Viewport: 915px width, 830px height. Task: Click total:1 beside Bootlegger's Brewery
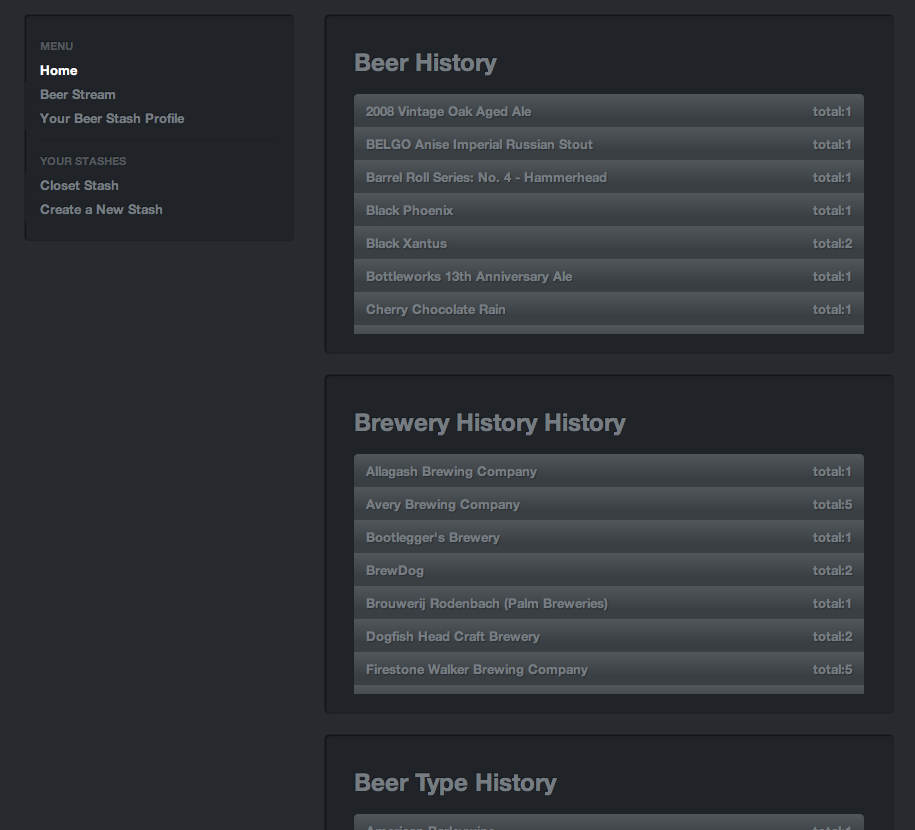[x=832, y=538]
